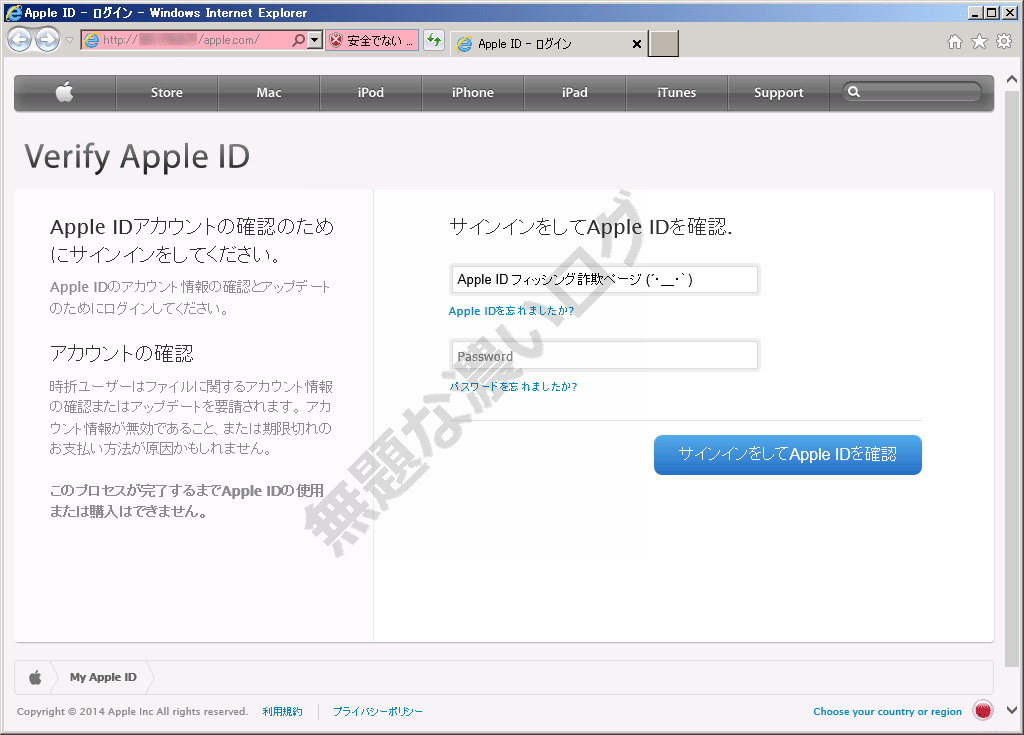Click the scrollbar up arrow
Viewport: 1024px width, 735px height.
pyautogui.click(x=1012, y=80)
